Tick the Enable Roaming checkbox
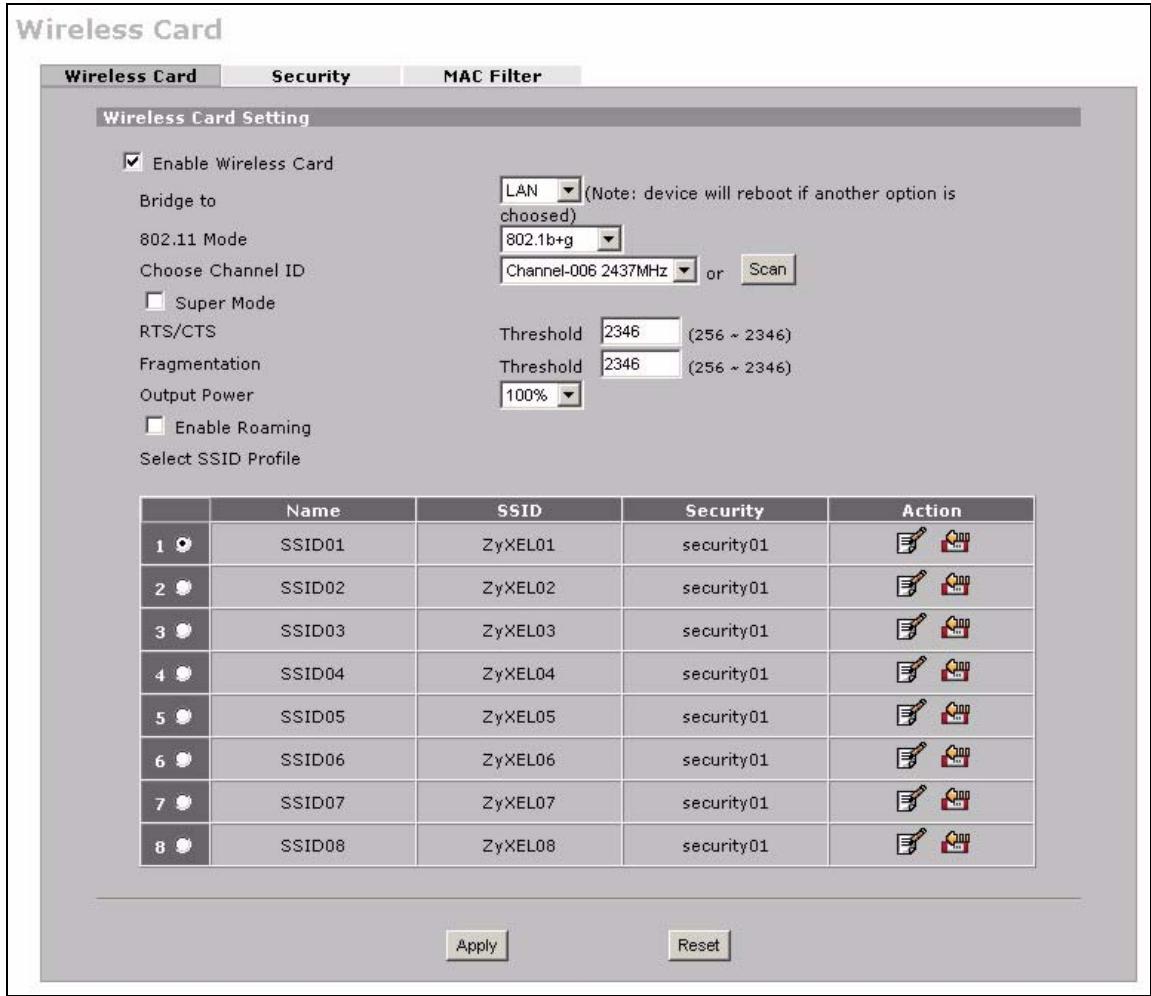1151x996 pixels. point(155,426)
